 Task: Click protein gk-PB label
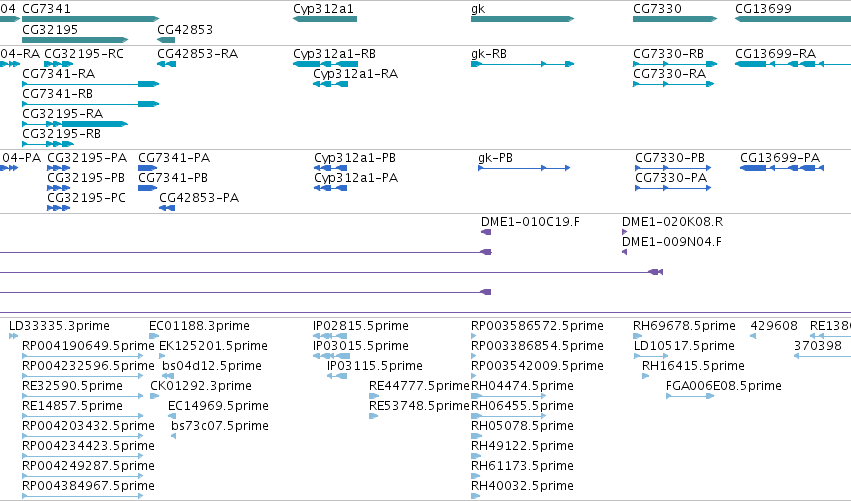pos(496,158)
